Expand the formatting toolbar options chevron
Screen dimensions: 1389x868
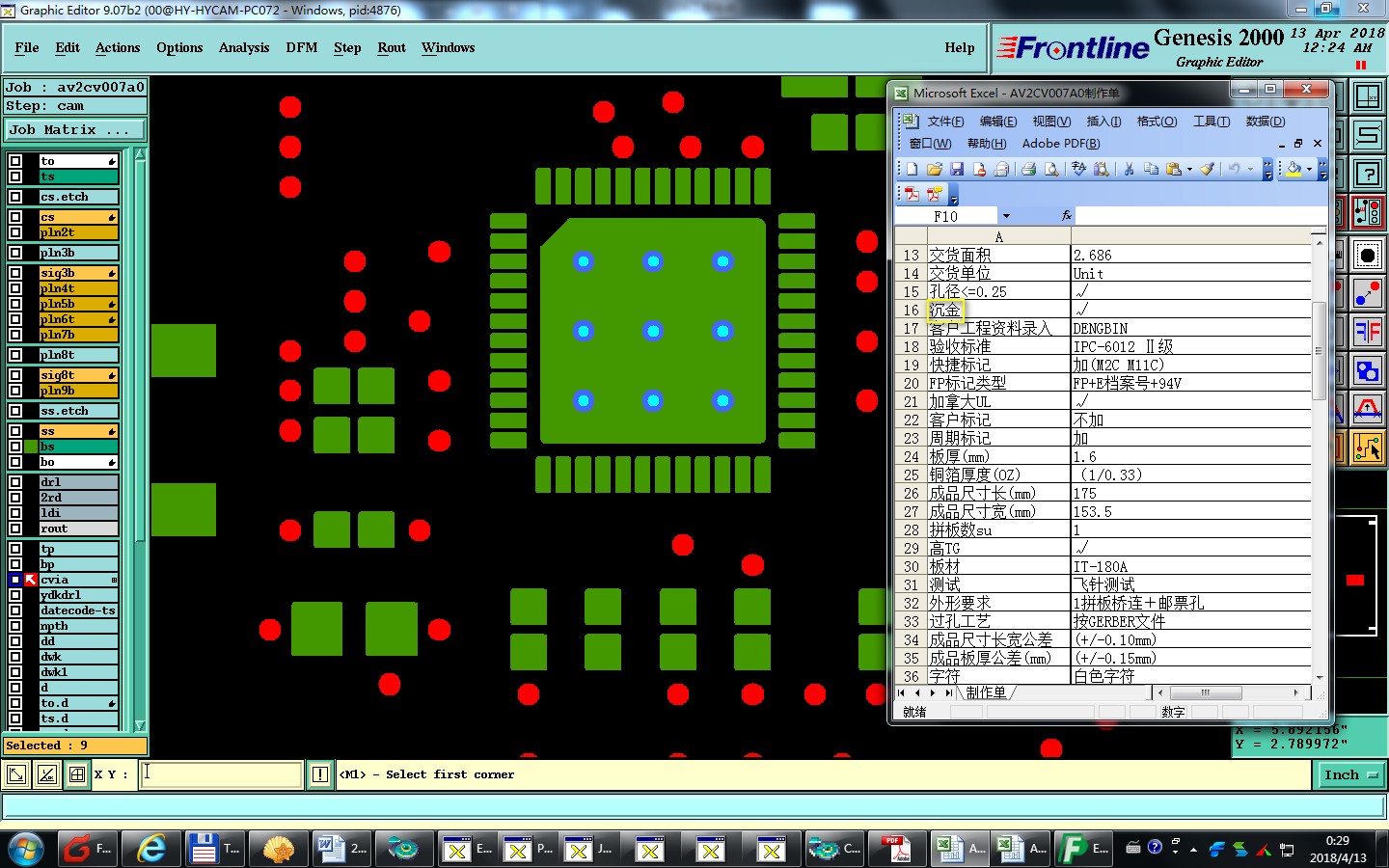[x=1322, y=171]
